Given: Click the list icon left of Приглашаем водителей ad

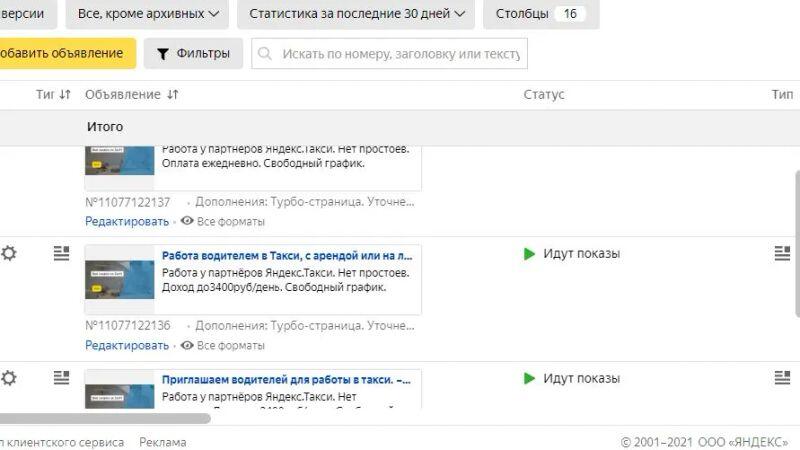Looking at the screenshot, I should click(61, 378).
